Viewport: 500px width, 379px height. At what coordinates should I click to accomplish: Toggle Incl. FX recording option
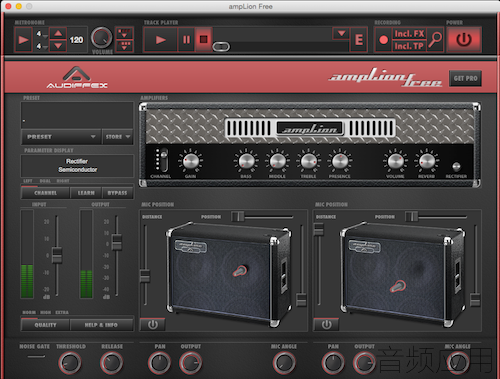click(x=409, y=34)
